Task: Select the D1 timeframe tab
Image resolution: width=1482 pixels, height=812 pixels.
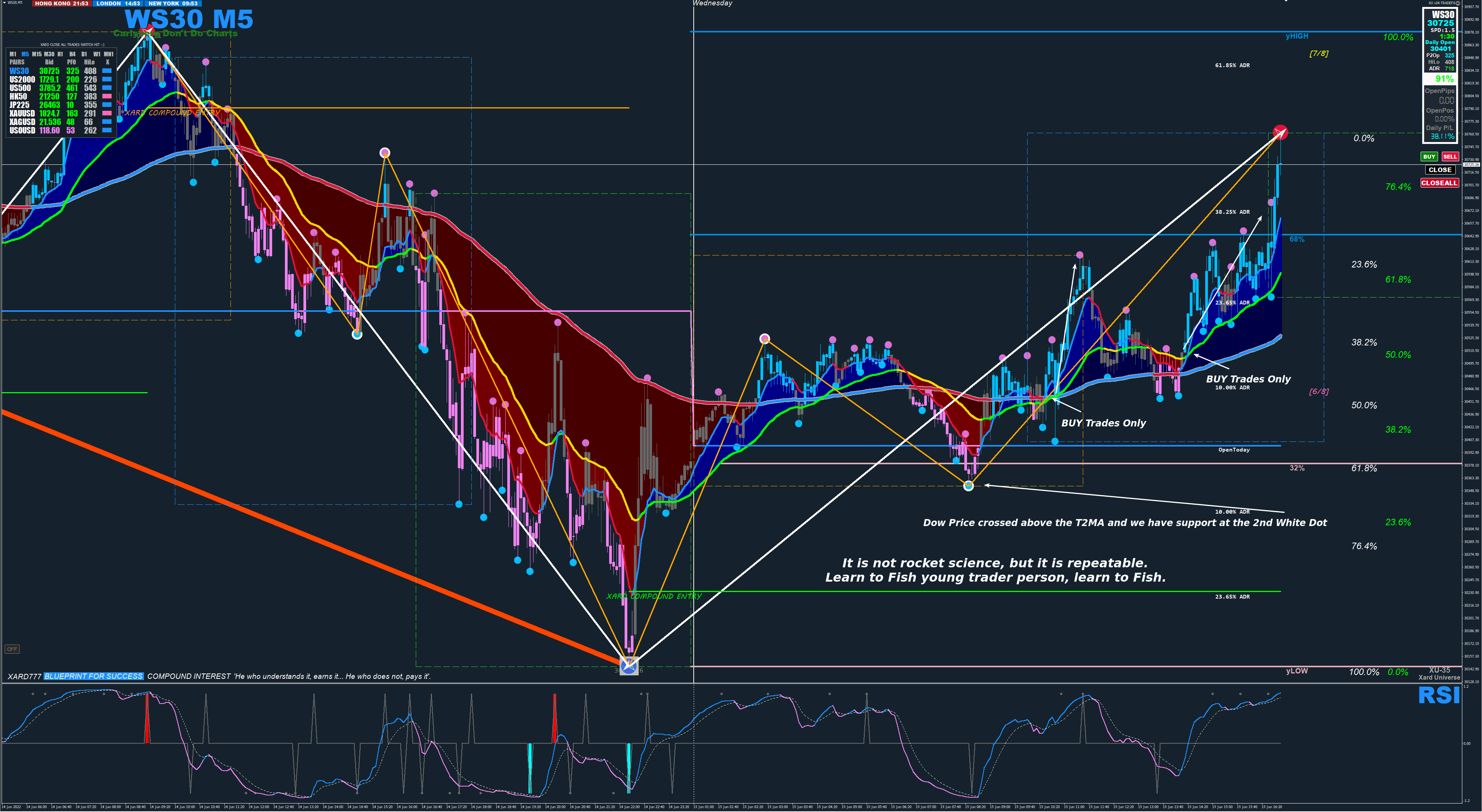Action: [x=84, y=54]
